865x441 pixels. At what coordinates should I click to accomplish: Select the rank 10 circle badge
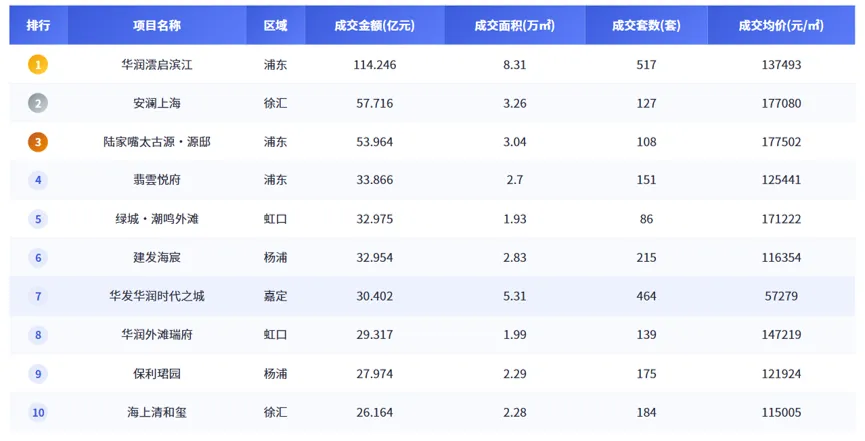coord(38,412)
